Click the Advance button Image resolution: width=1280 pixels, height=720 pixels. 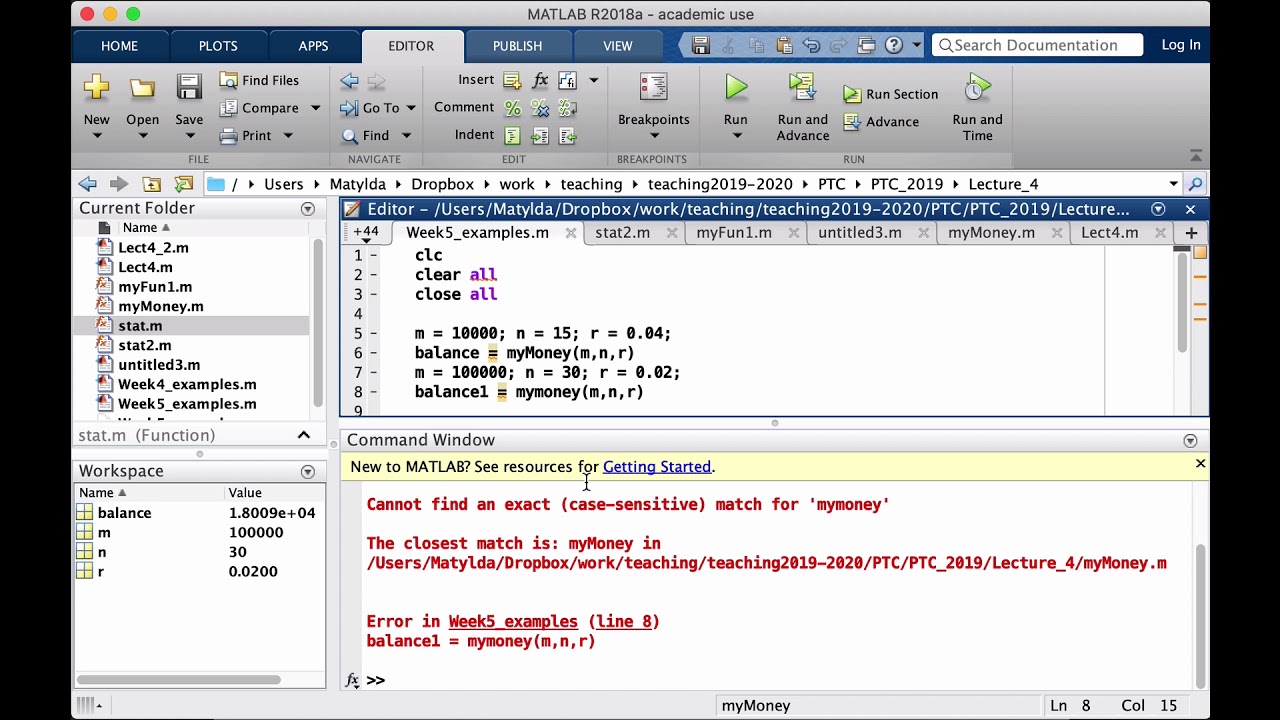point(881,122)
